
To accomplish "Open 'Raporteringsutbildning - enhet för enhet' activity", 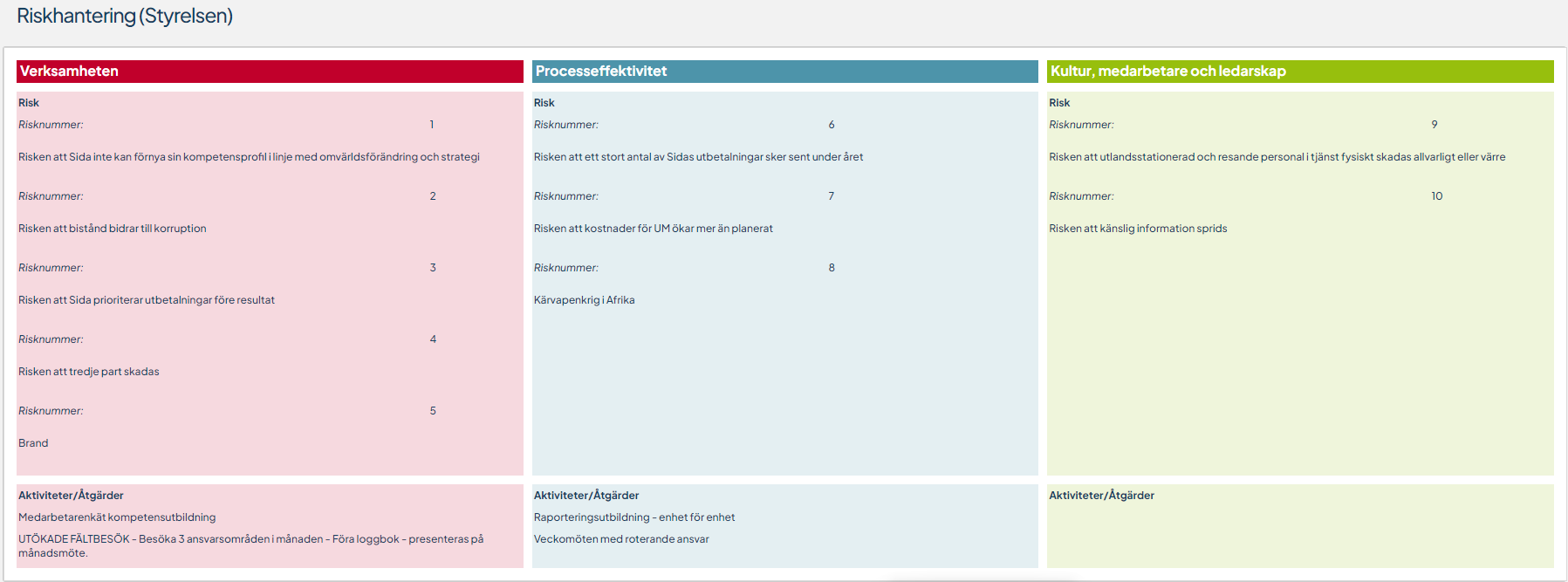I will (x=634, y=517).
